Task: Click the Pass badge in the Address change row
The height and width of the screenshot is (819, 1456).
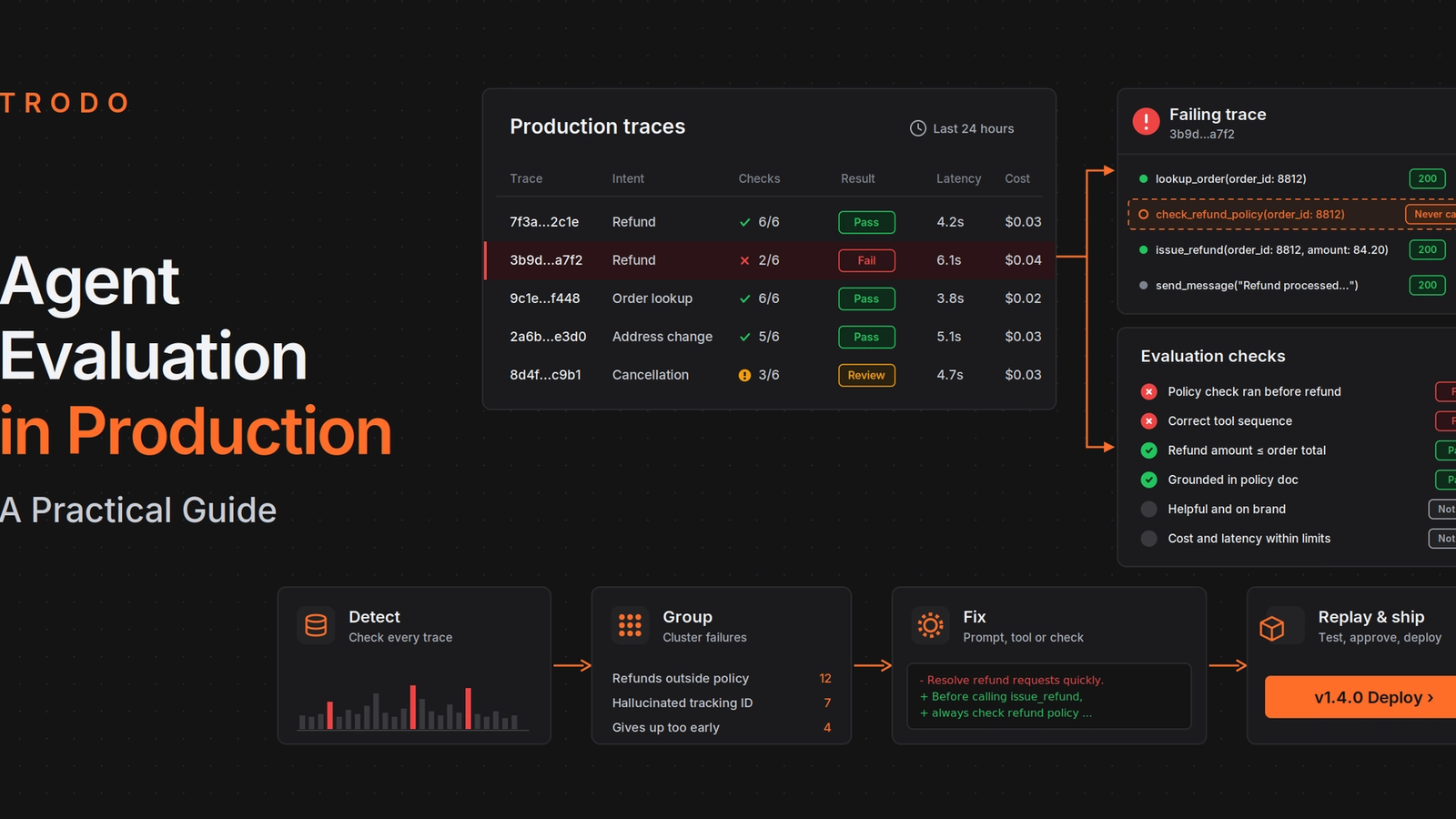Action: [x=866, y=337]
